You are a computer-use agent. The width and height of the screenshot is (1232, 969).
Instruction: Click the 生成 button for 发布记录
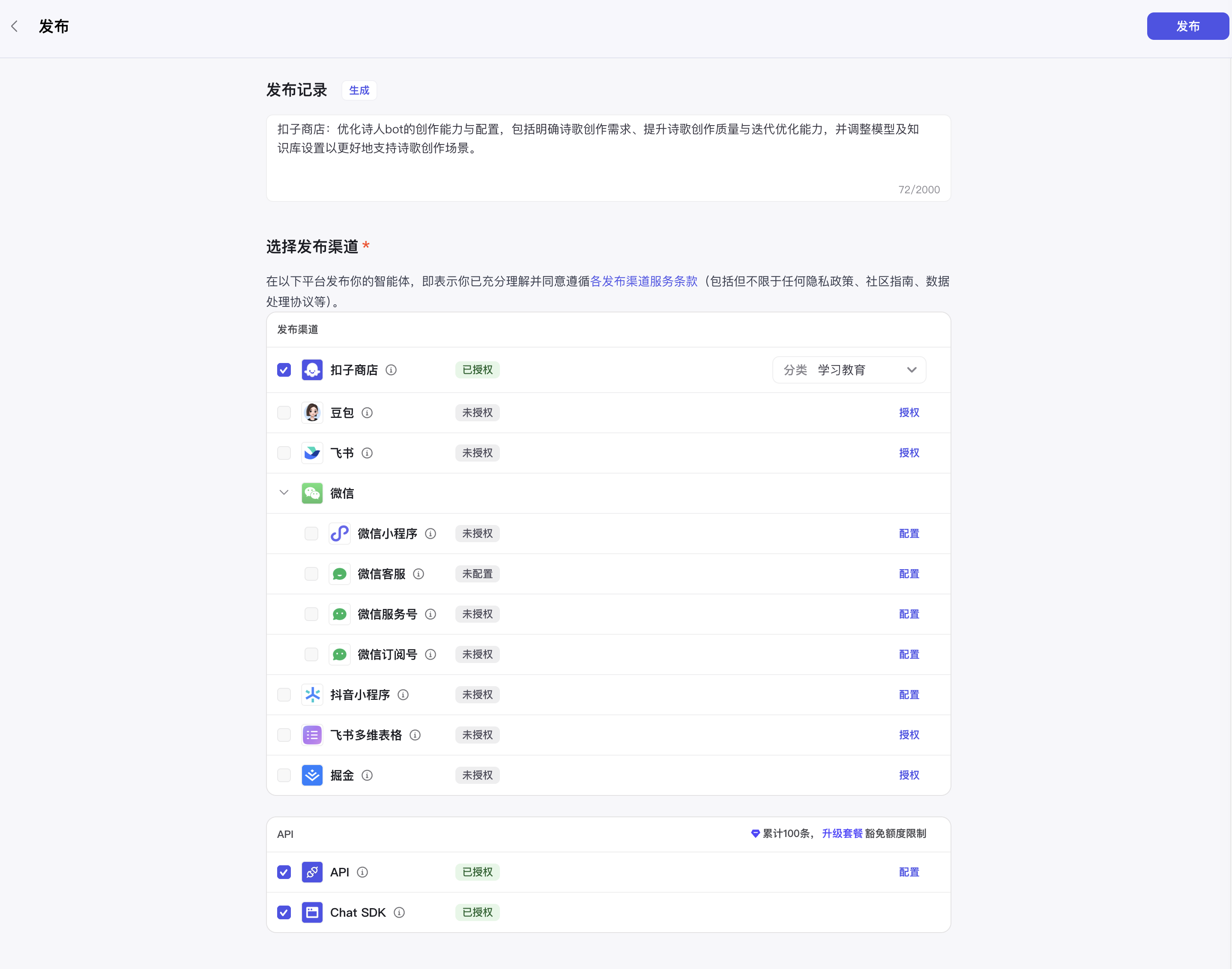(359, 90)
